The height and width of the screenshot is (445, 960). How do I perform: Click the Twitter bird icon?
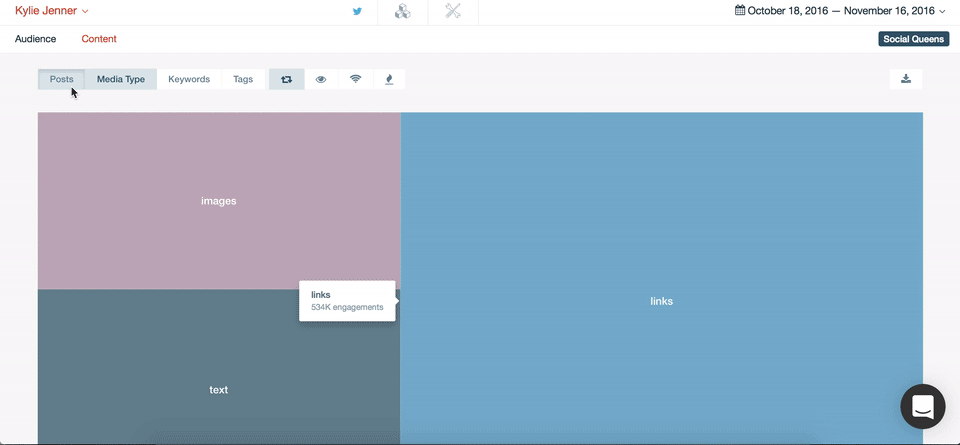click(357, 12)
